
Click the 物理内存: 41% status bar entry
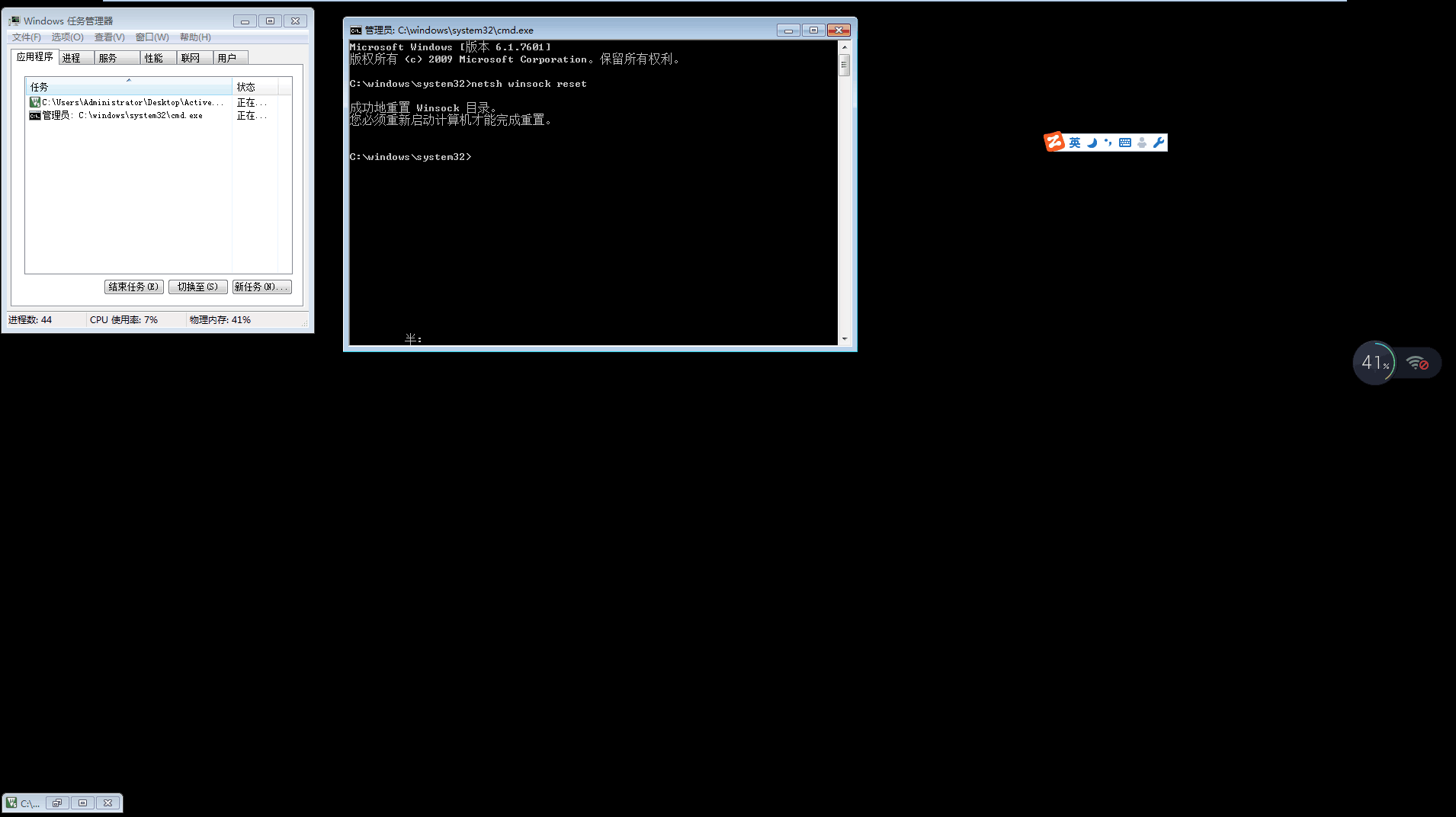(x=220, y=320)
